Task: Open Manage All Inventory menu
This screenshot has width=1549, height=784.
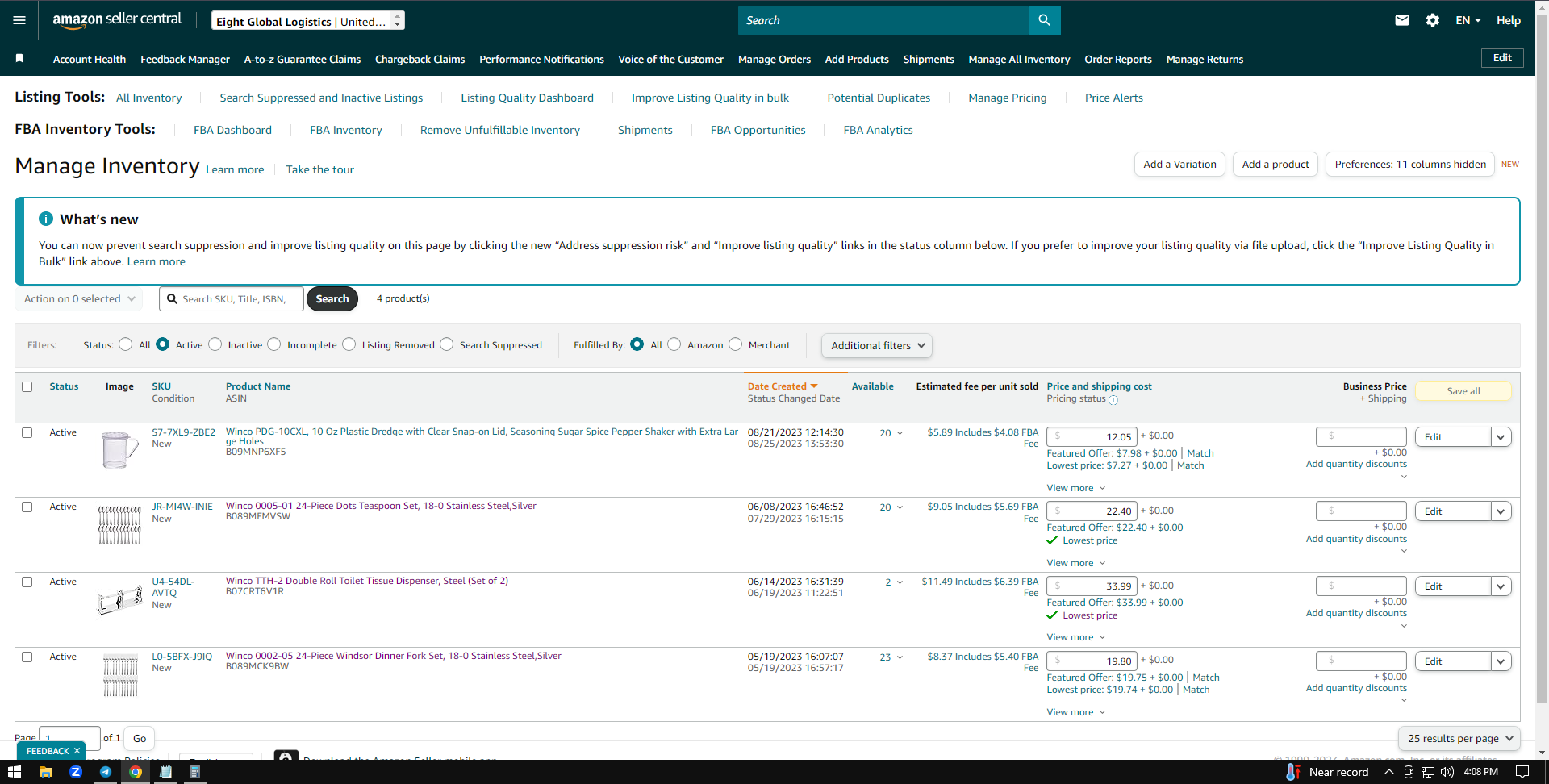Action: pyautogui.click(x=1019, y=59)
